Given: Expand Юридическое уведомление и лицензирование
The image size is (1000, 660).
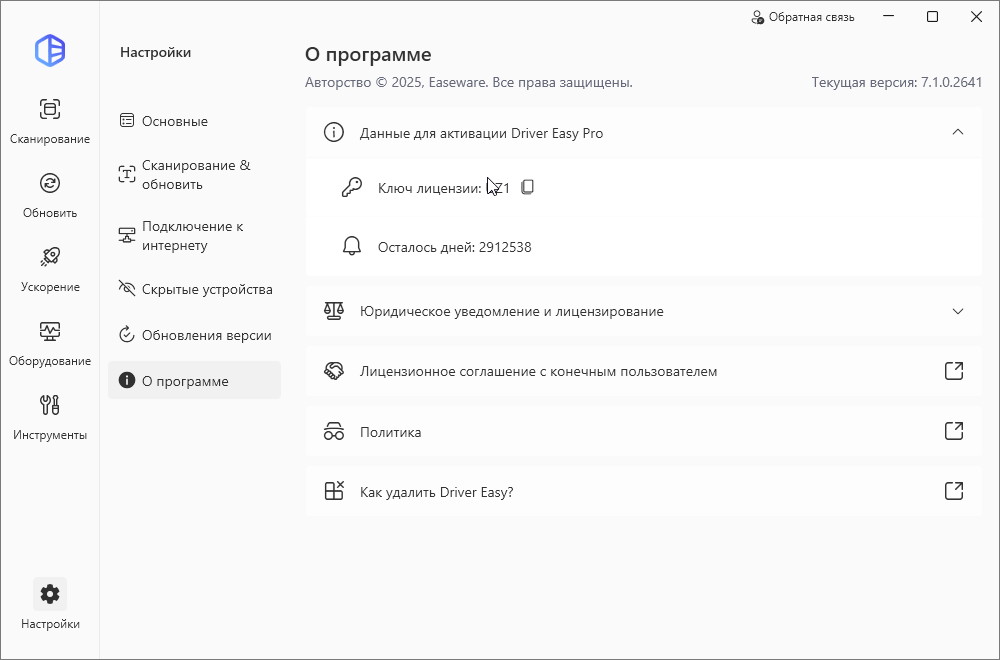Looking at the screenshot, I should point(957,311).
